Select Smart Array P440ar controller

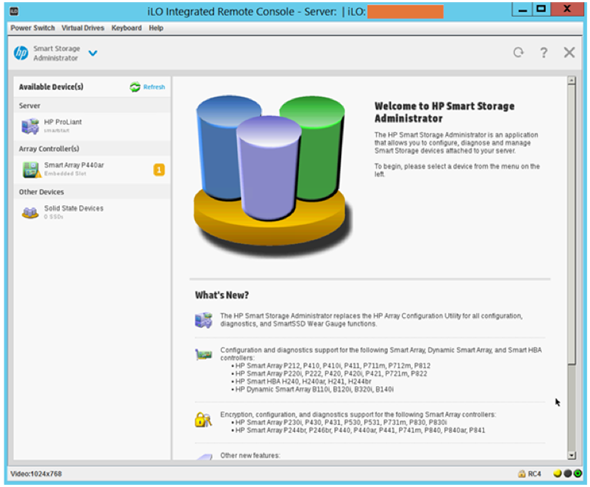click(x=92, y=169)
